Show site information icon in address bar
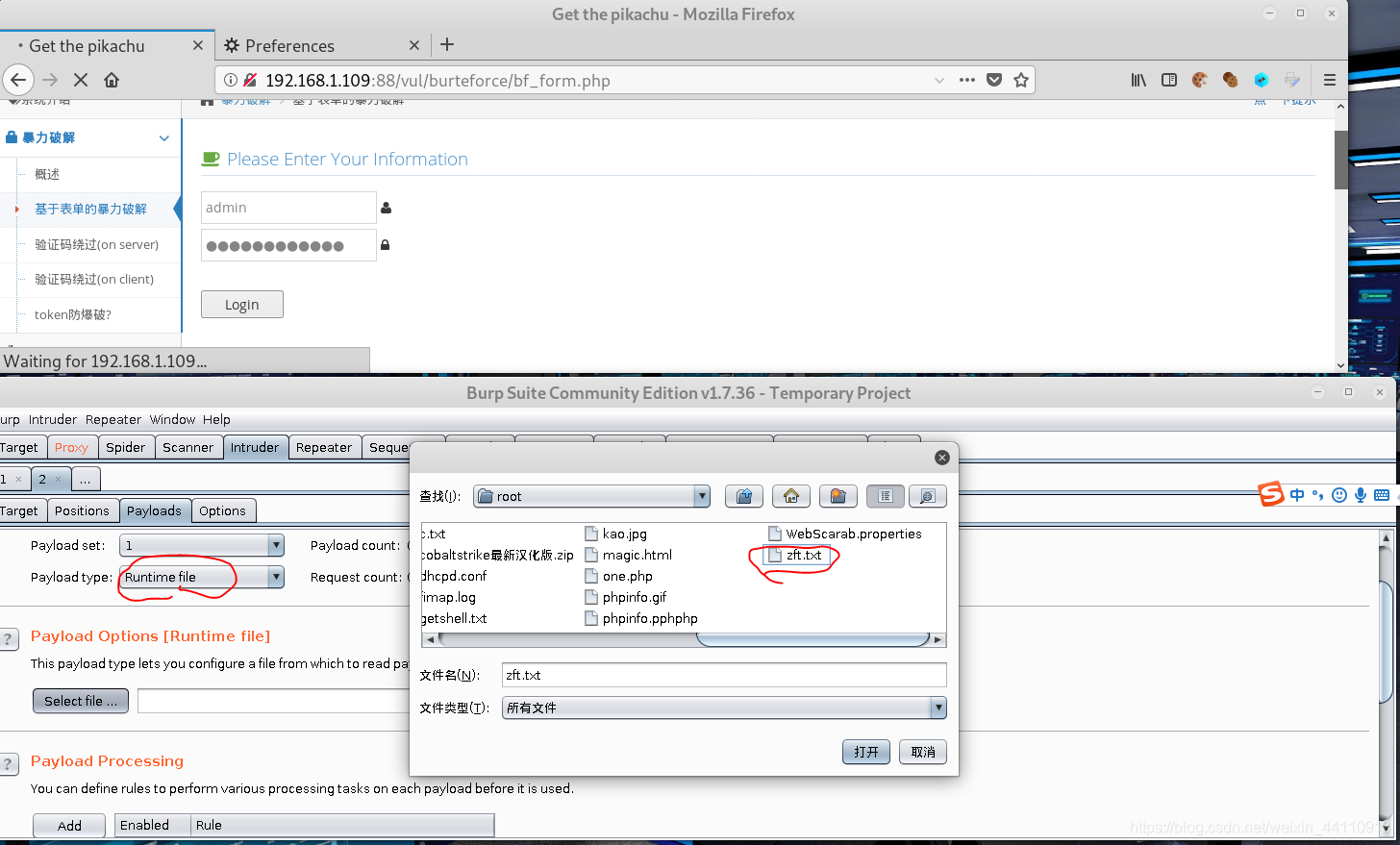The image size is (1400, 845). [x=231, y=80]
